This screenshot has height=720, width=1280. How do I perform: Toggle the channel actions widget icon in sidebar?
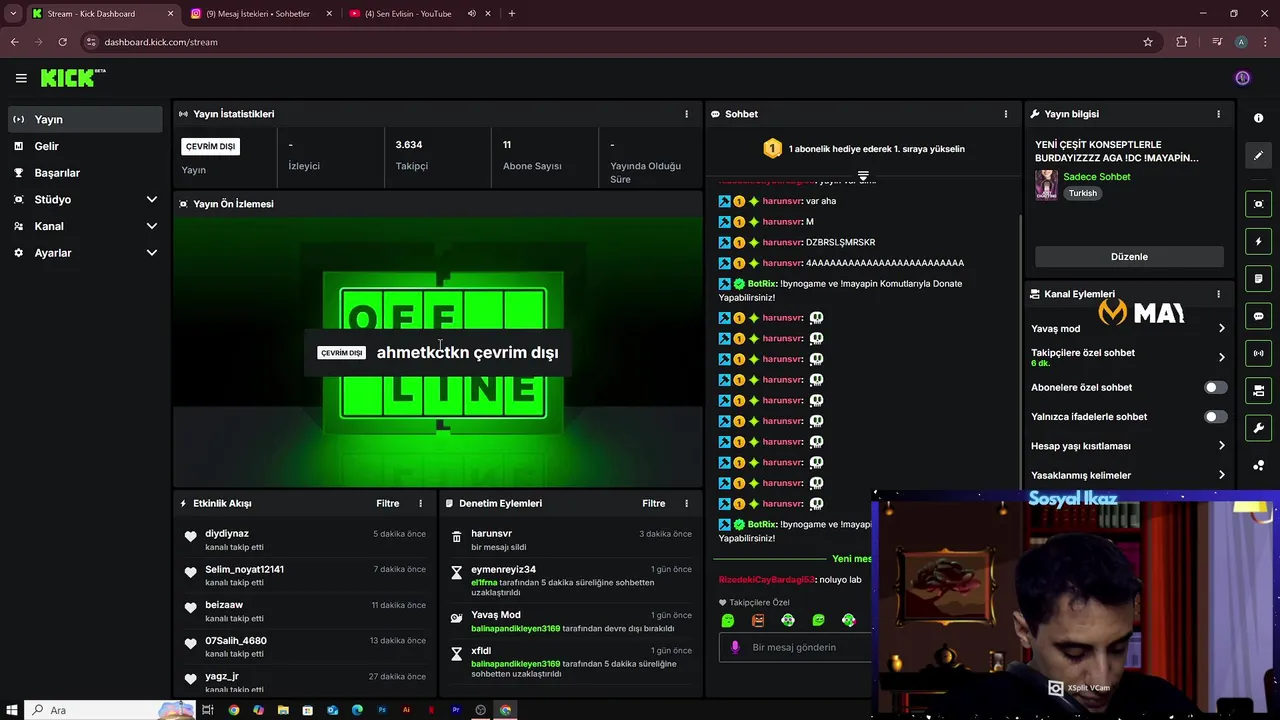(1258, 390)
